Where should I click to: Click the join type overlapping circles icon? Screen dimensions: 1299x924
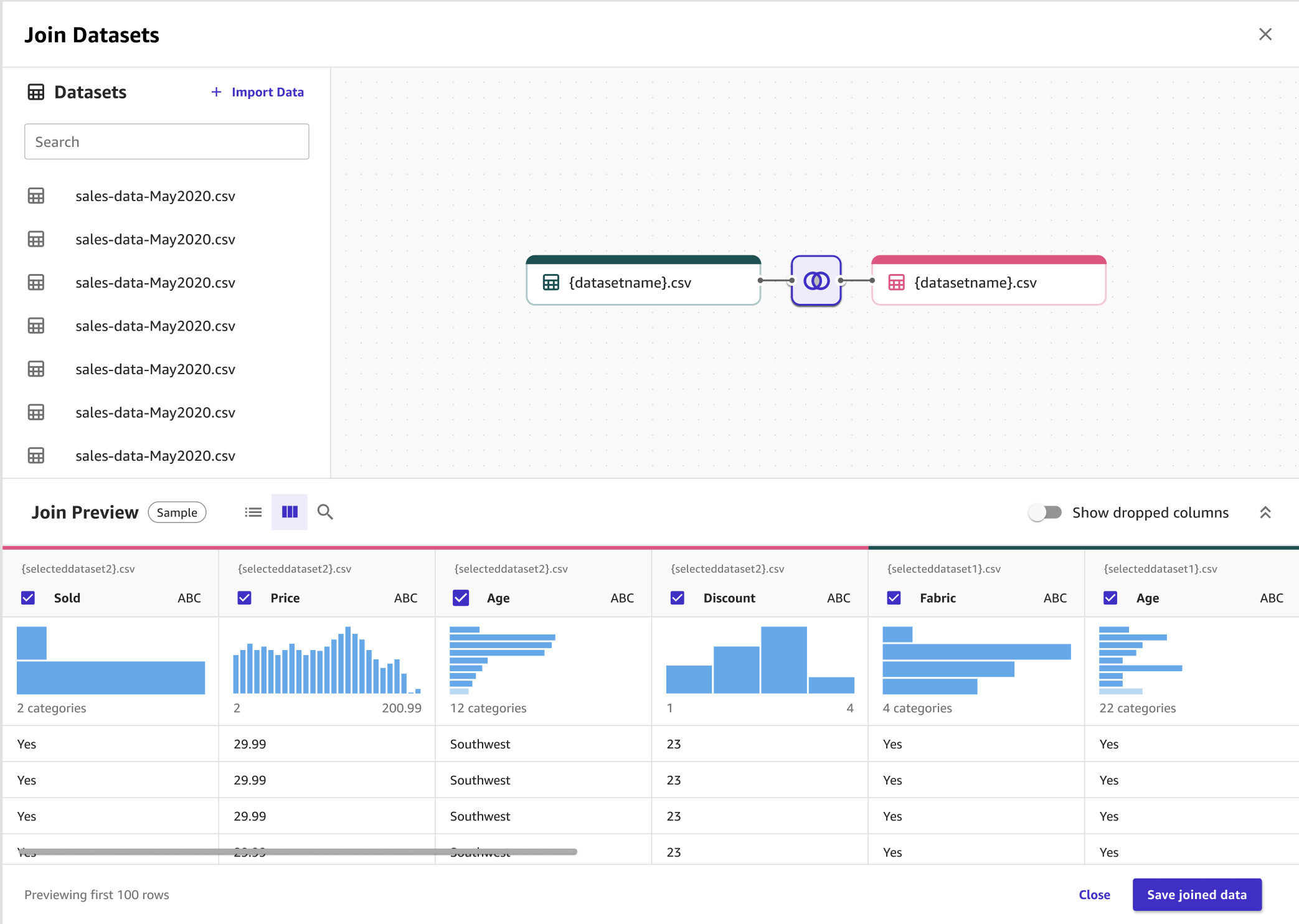click(816, 281)
